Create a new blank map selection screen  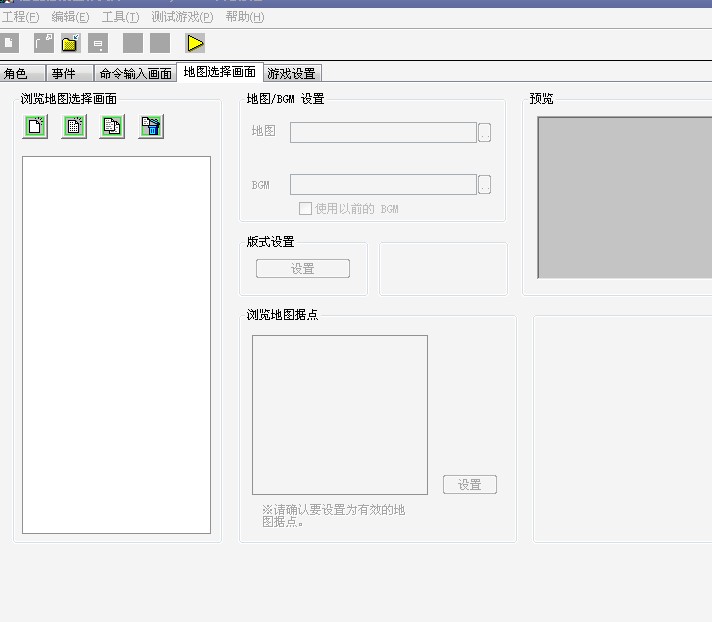click(35, 126)
